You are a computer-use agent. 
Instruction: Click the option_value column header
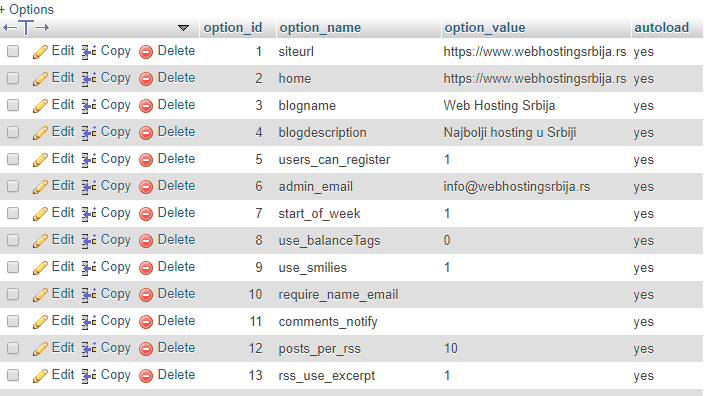(485, 28)
